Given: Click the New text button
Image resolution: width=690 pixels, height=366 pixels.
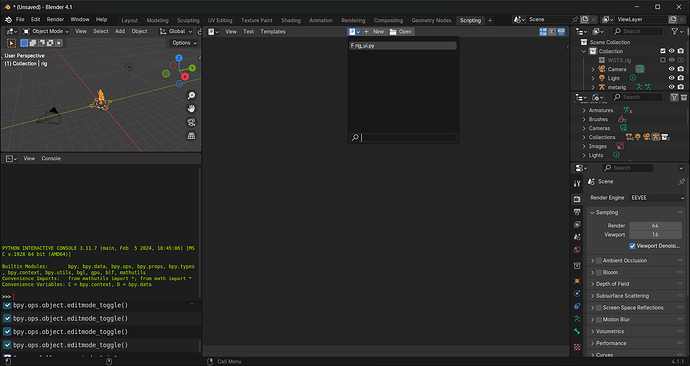Looking at the screenshot, I should tap(374, 32).
